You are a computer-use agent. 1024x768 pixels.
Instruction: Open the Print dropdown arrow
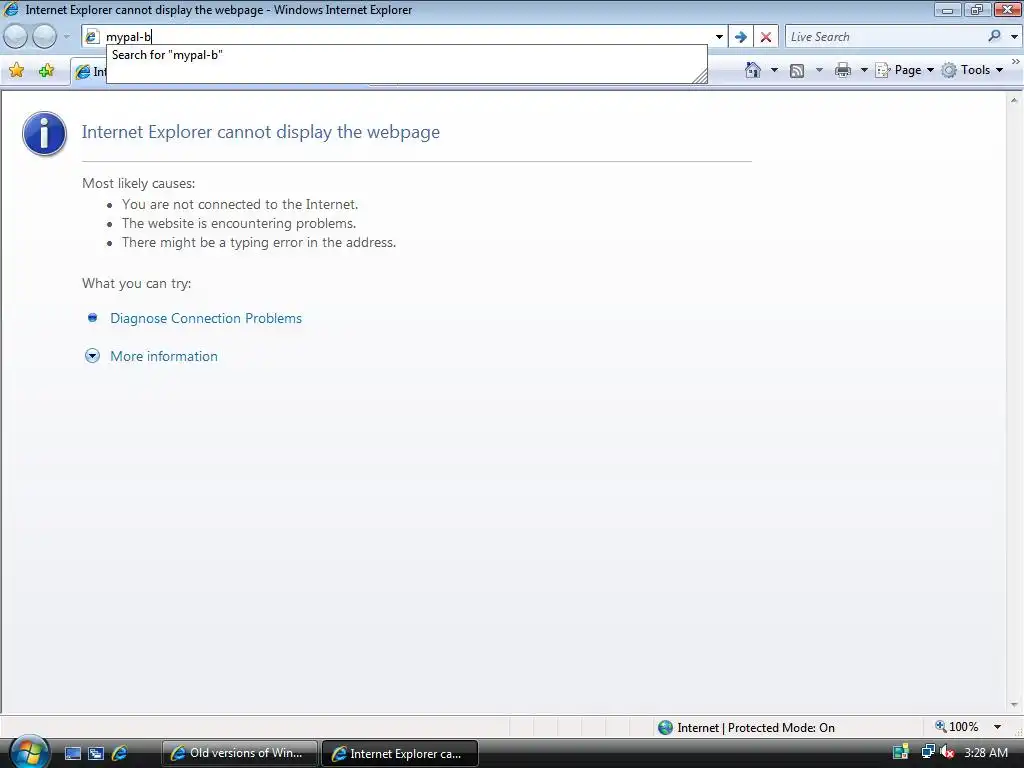click(863, 70)
